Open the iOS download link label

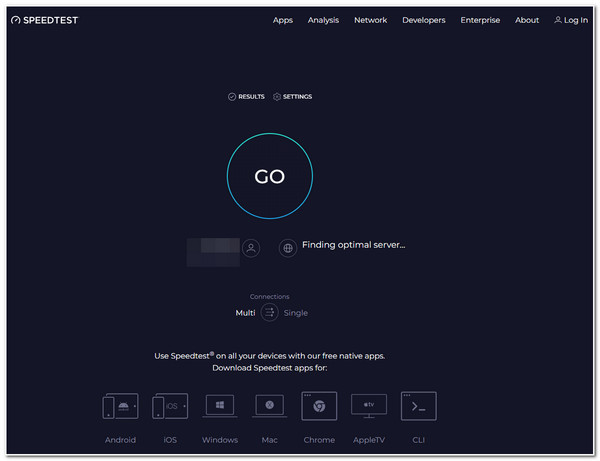[170, 440]
